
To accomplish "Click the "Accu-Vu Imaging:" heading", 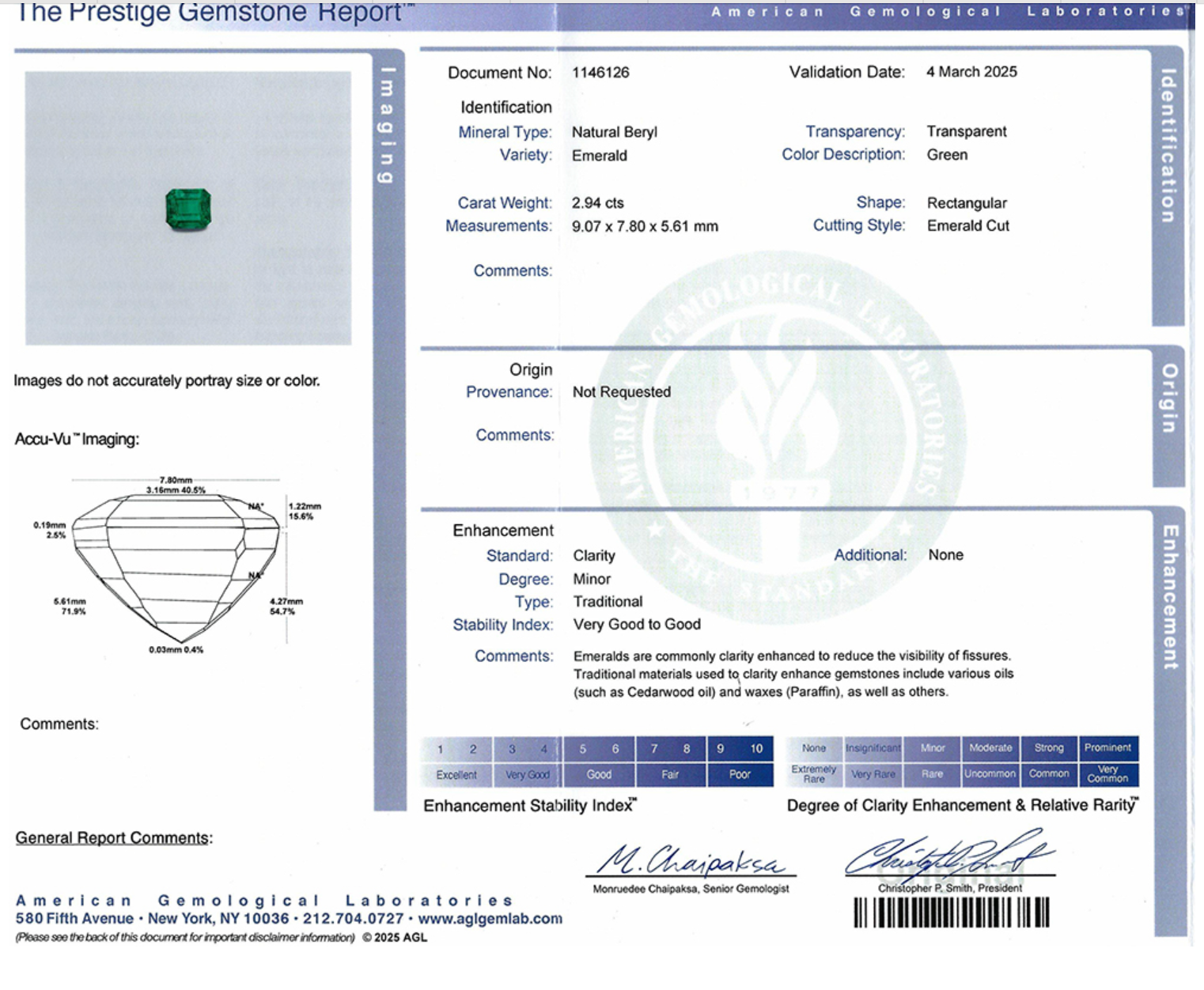I will click(x=77, y=440).
